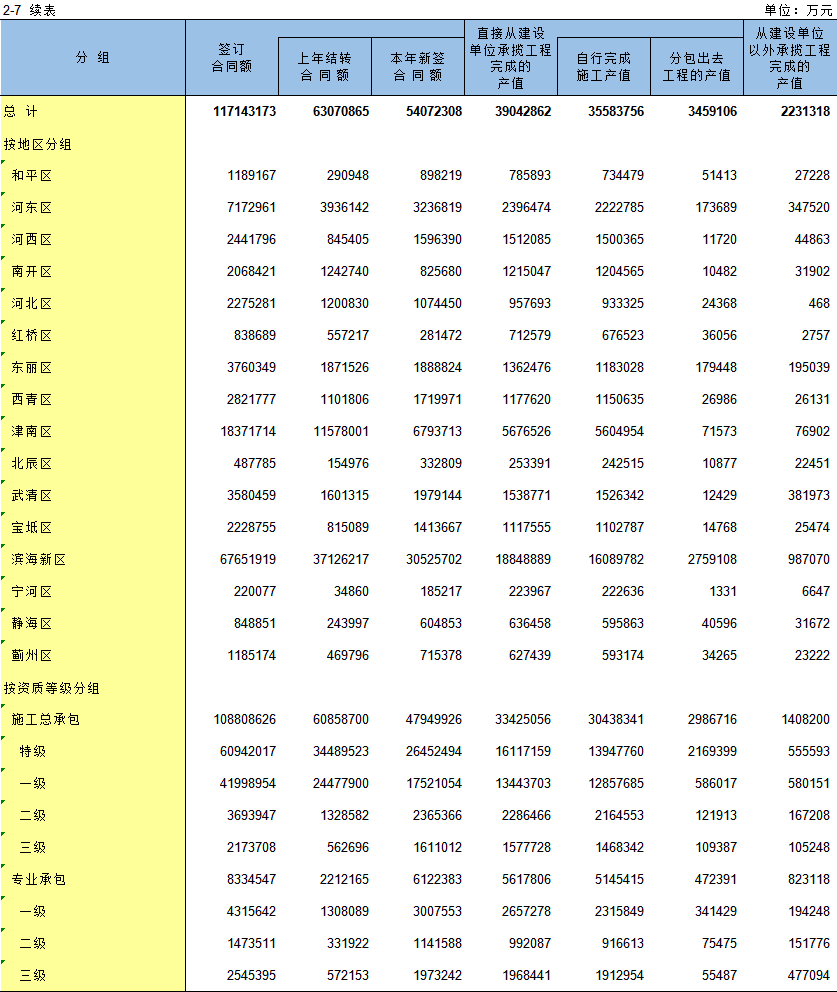
Task: Click 河北区 value 468 in last column
Action: (819, 304)
